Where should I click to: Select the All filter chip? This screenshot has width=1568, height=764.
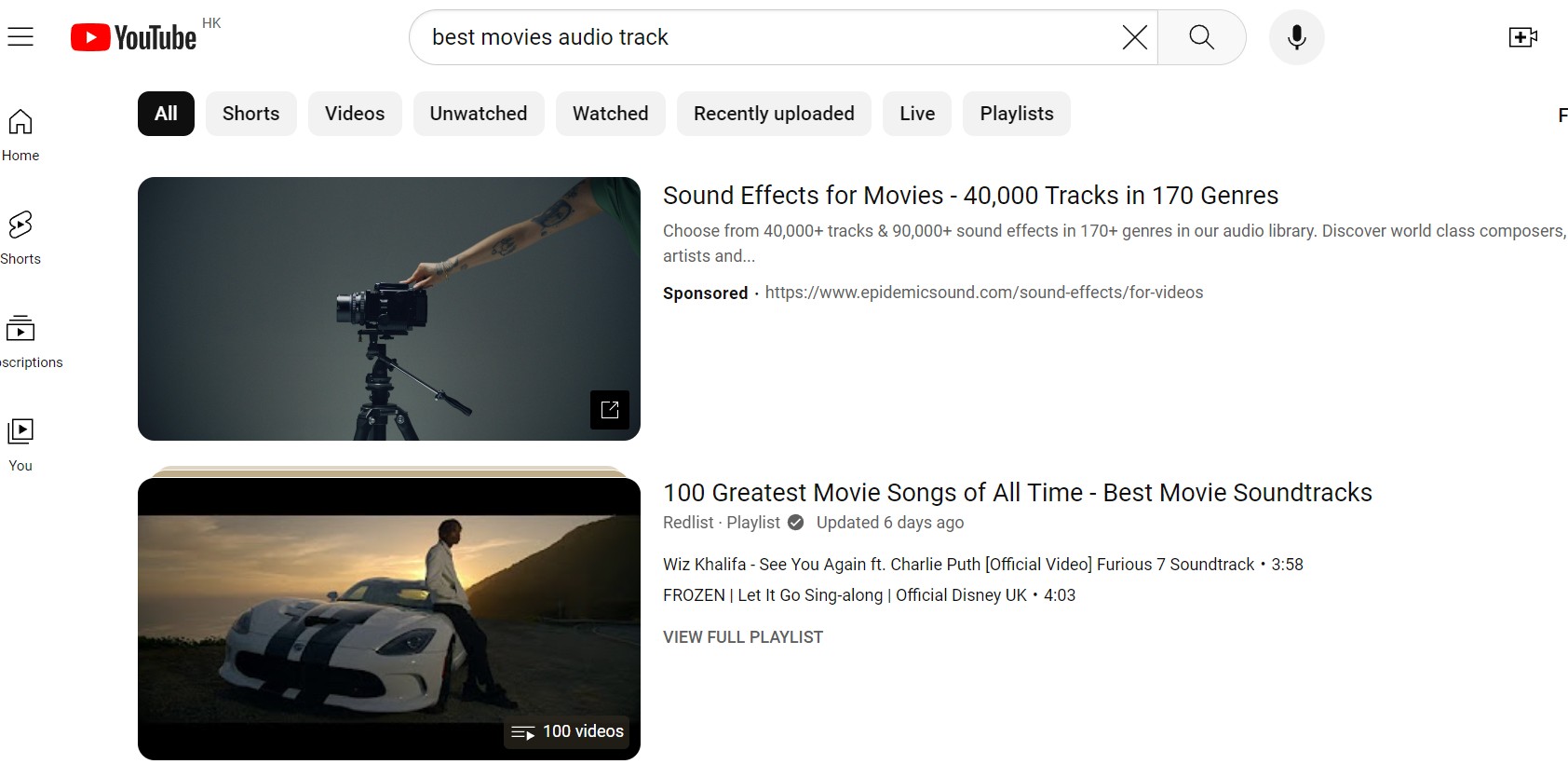pyautogui.click(x=166, y=114)
